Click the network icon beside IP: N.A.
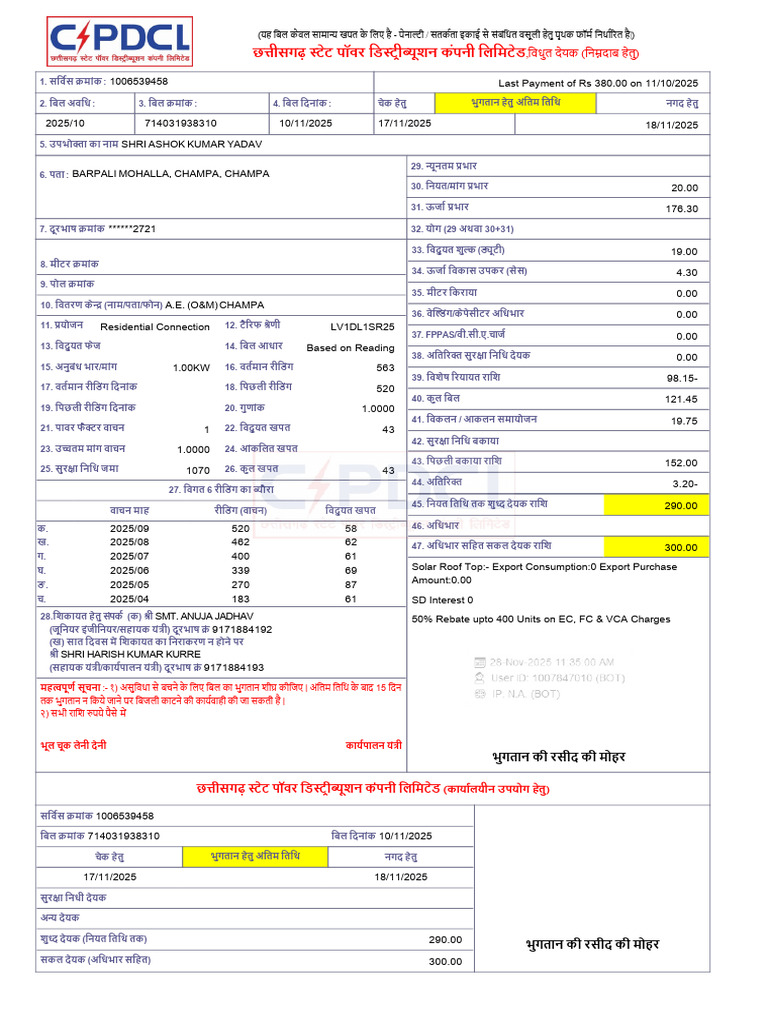The height and width of the screenshot is (1024, 768). (480, 694)
